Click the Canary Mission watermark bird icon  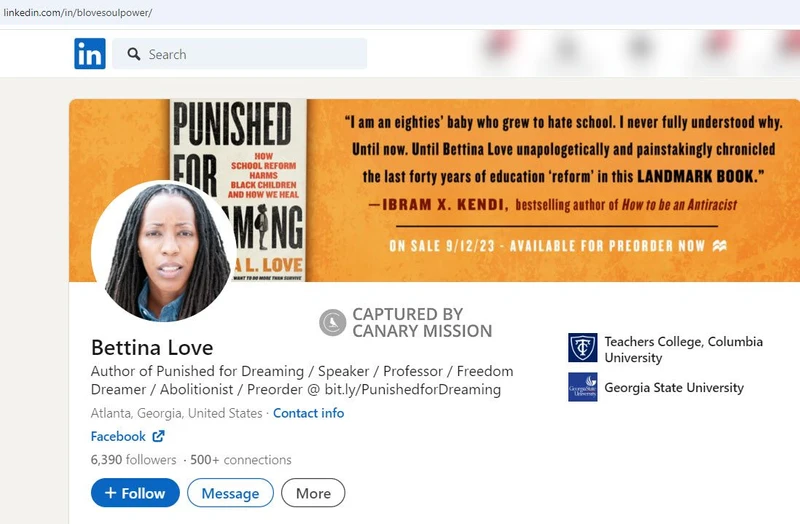pyautogui.click(x=333, y=322)
